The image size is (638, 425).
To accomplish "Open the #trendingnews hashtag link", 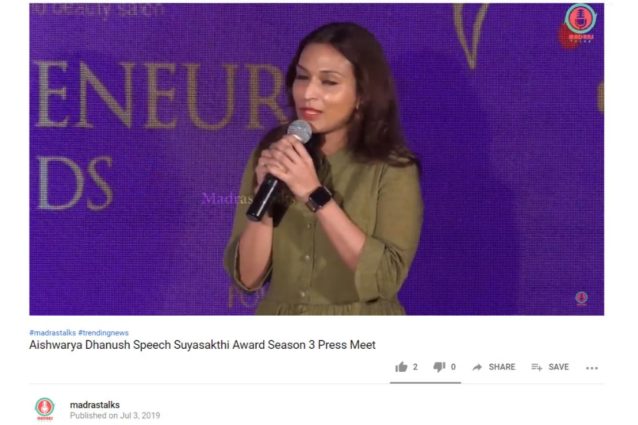I will [x=103, y=333].
